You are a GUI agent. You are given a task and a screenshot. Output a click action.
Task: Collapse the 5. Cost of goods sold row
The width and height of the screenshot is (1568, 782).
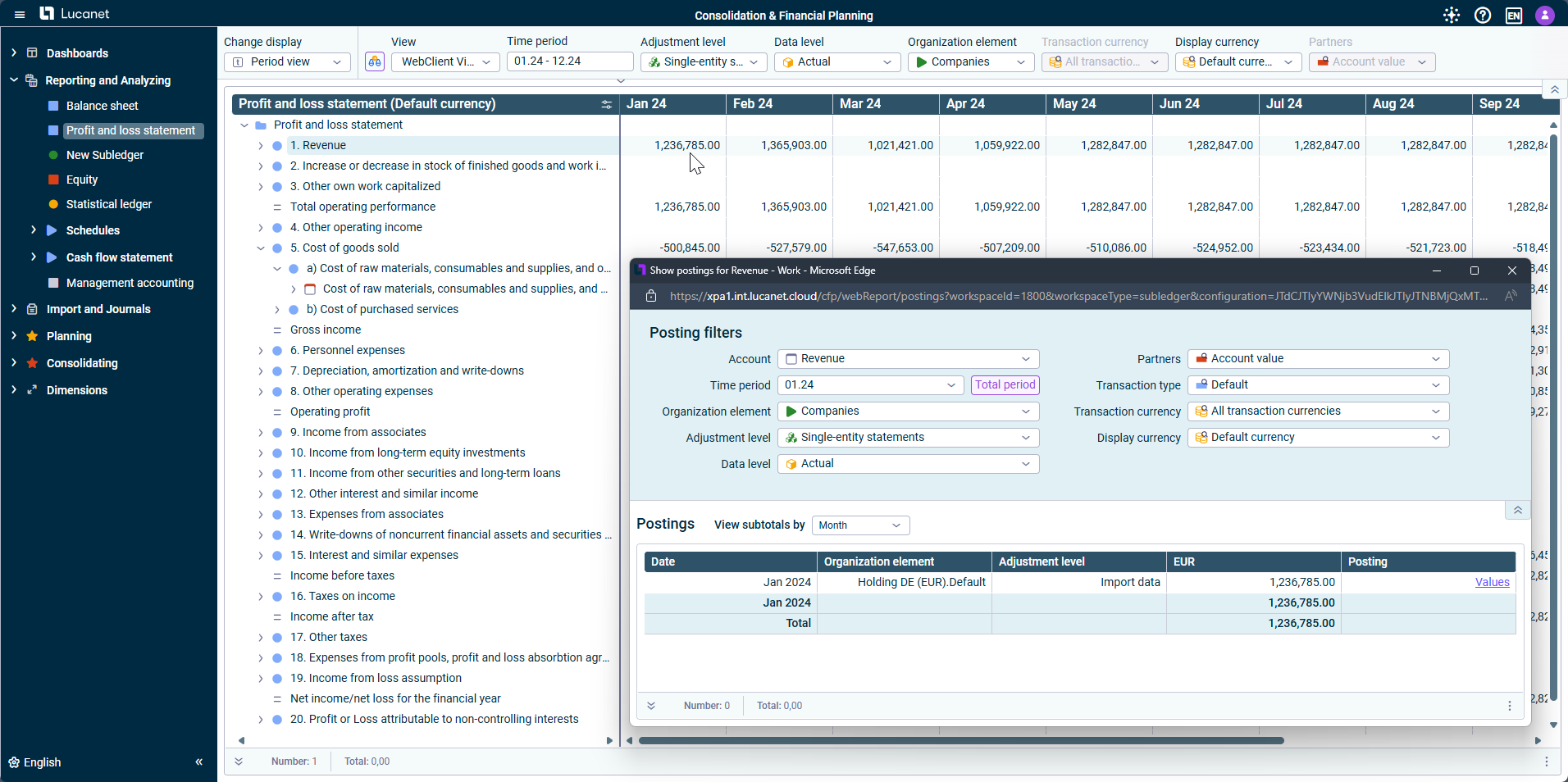[261, 248]
